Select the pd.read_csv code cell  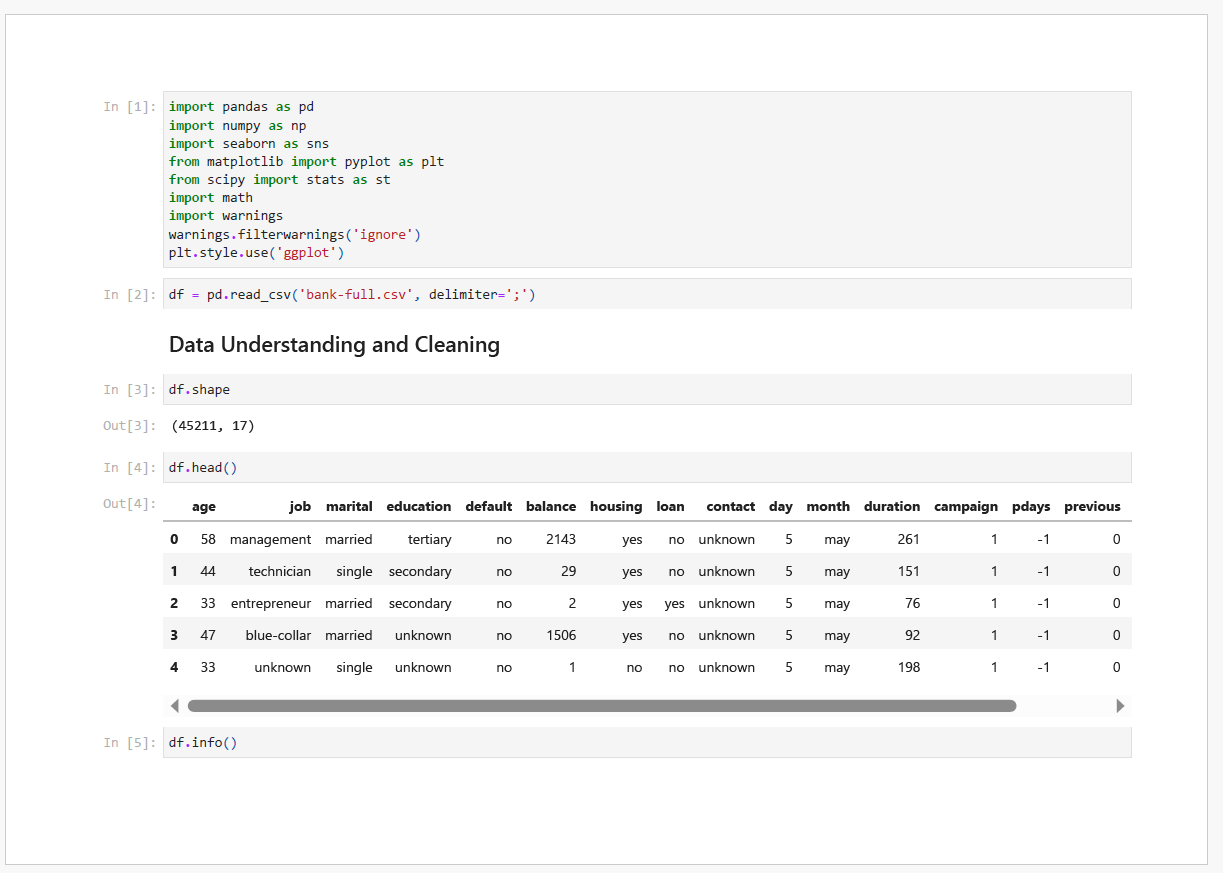click(646, 295)
